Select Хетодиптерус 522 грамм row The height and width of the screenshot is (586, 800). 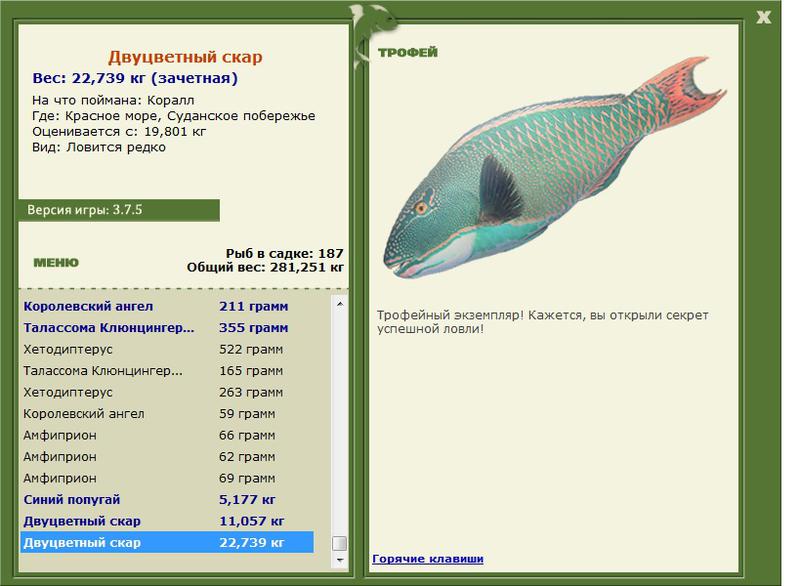167,349
